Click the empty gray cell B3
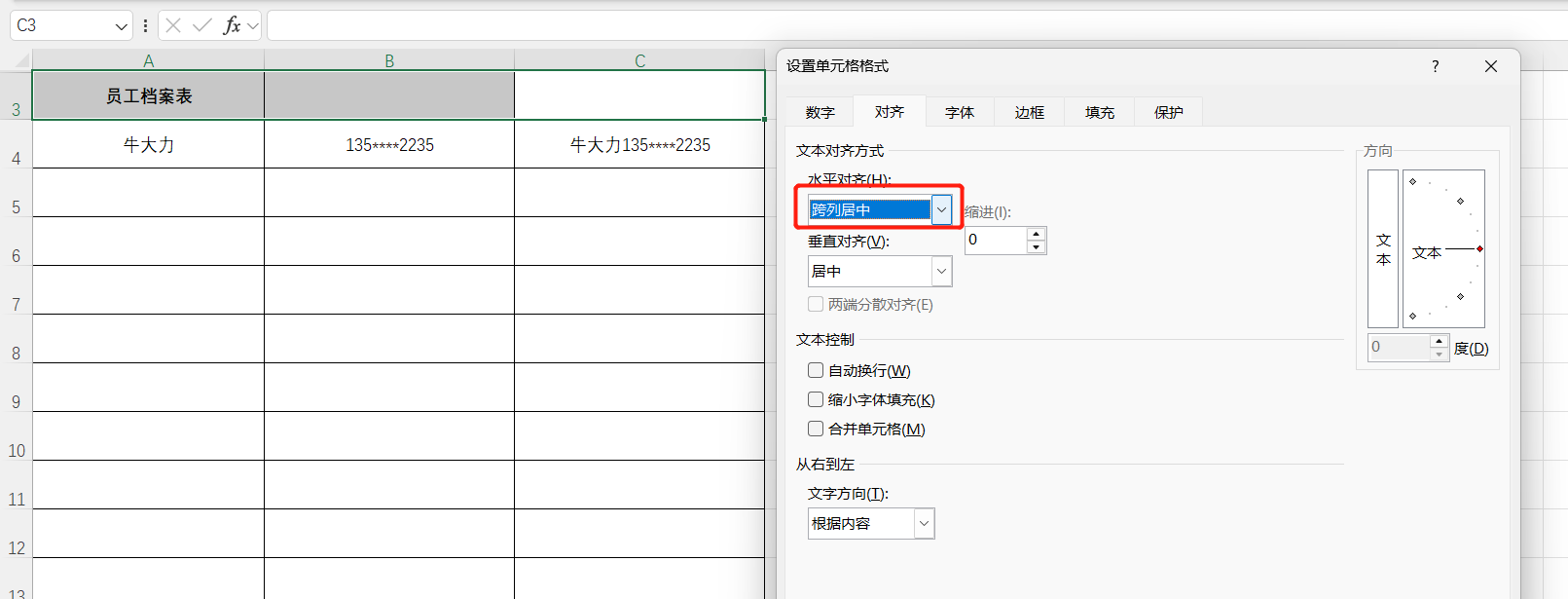The height and width of the screenshot is (599, 1568). (x=389, y=95)
